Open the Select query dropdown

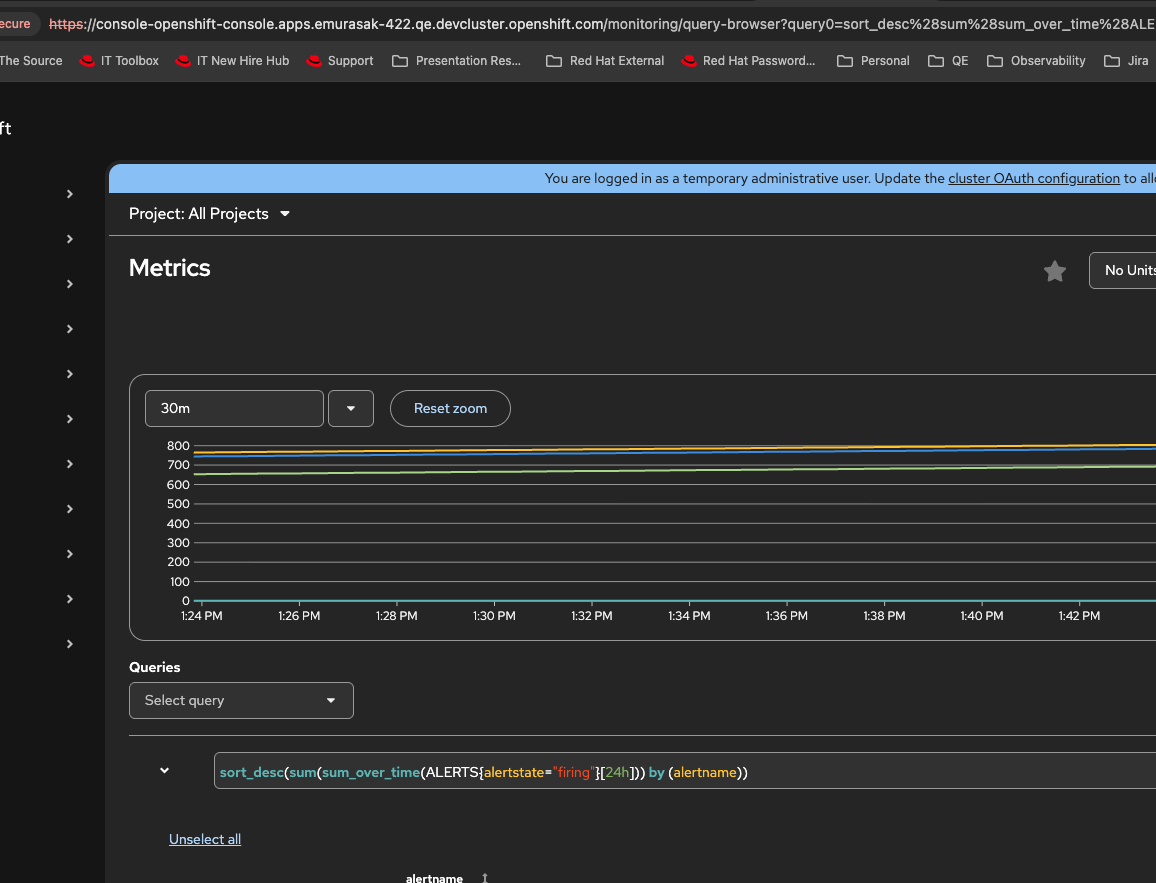241,700
